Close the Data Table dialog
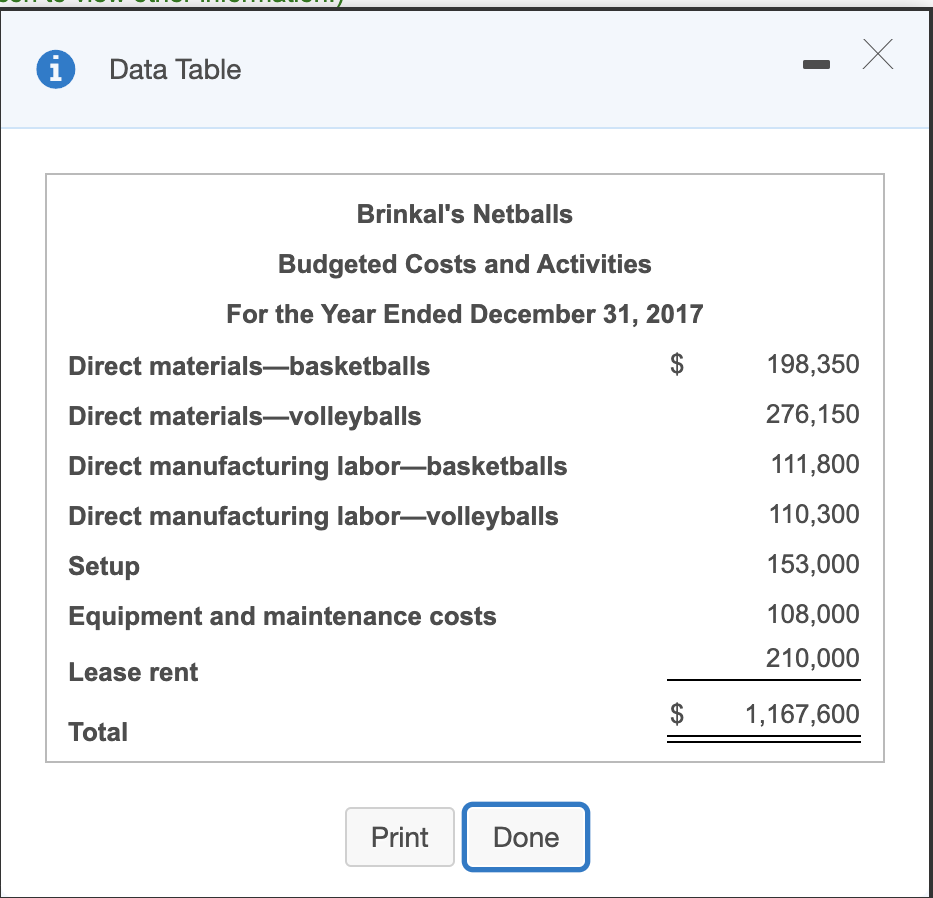933x898 pixels. [877, 55]
